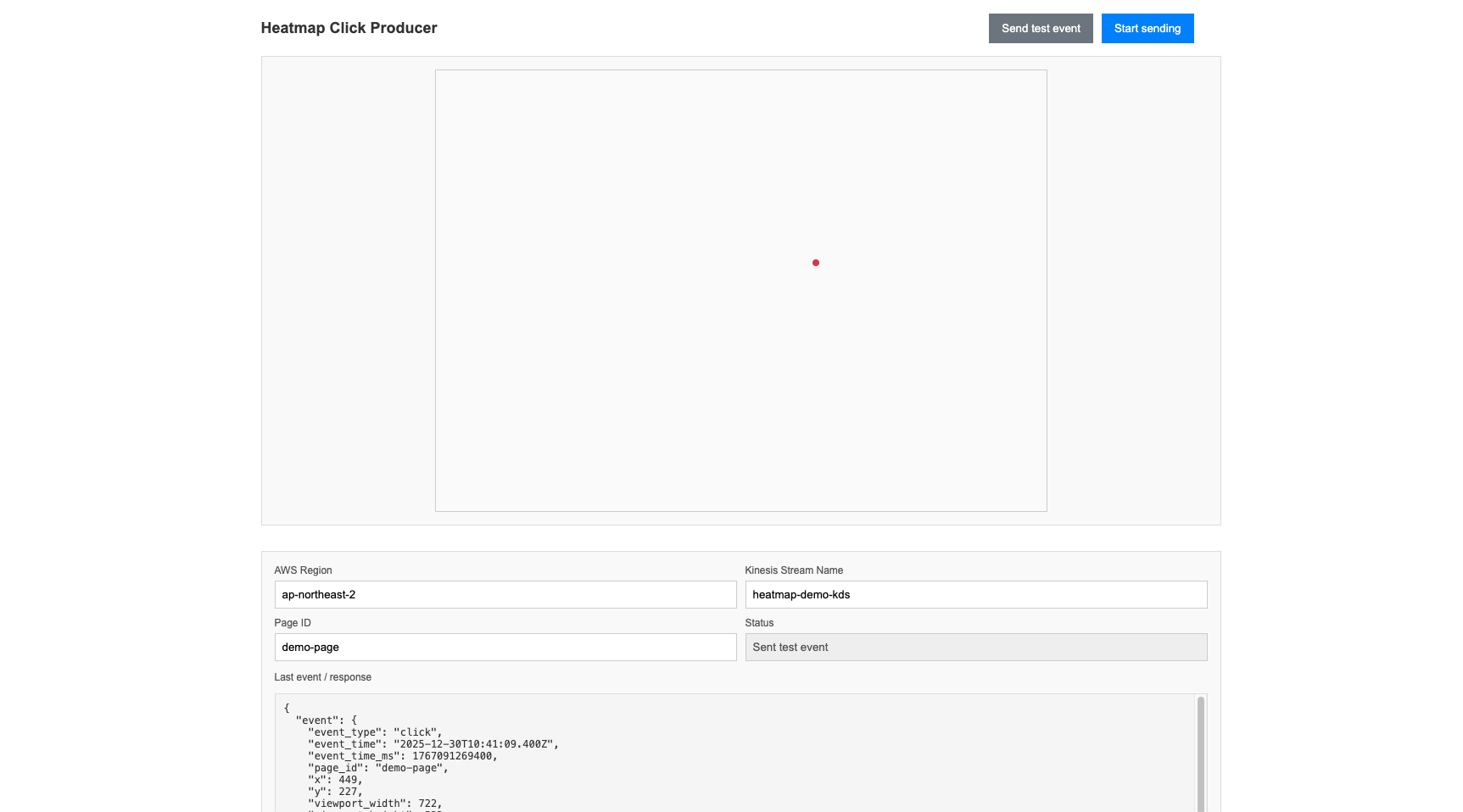Image resolution: width=1463 pixels, height=812 pixels.
Task: Click the "page_id": "demo-page" line
Action: (x=378, y=768)
